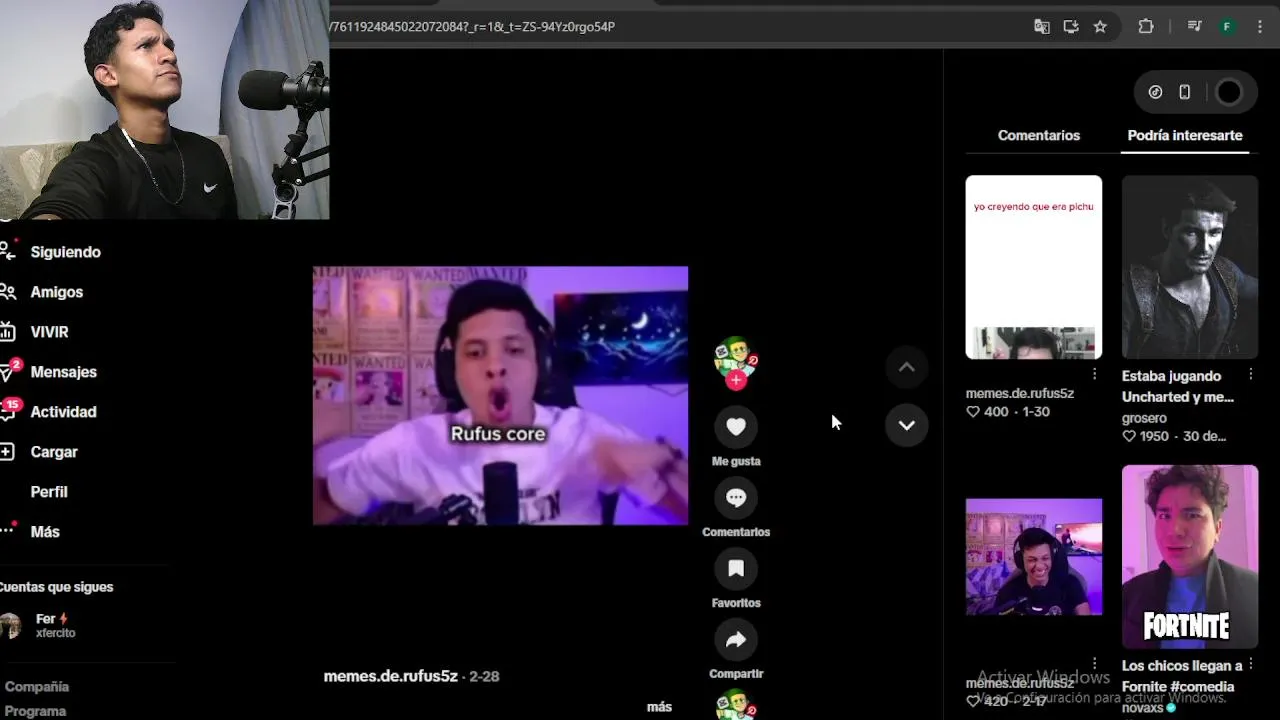Expand description with 'más' link
The height and width of the screenshot is (720, 1280).
tap(659, 707)
